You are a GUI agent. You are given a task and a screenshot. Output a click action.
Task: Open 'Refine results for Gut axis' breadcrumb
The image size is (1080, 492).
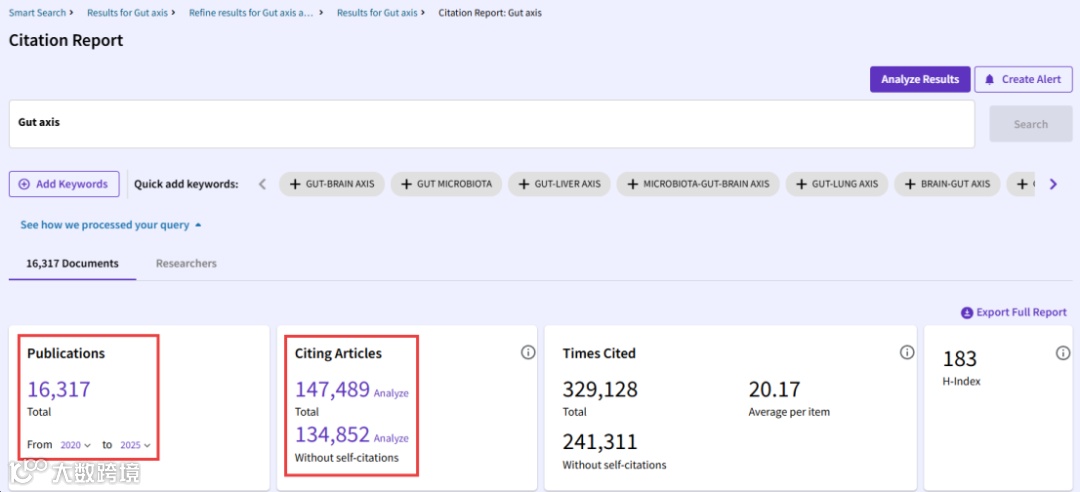[x=251, y=12]
